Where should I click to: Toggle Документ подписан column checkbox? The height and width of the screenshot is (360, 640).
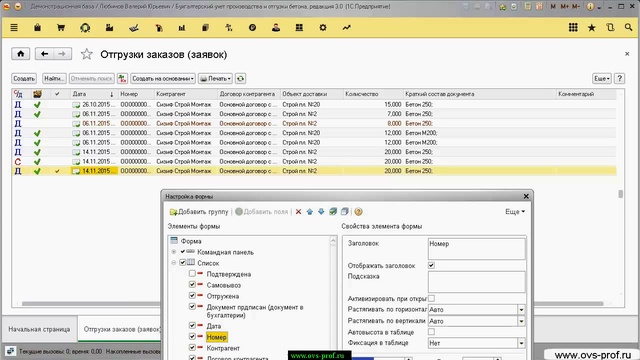tap(192, 306)
